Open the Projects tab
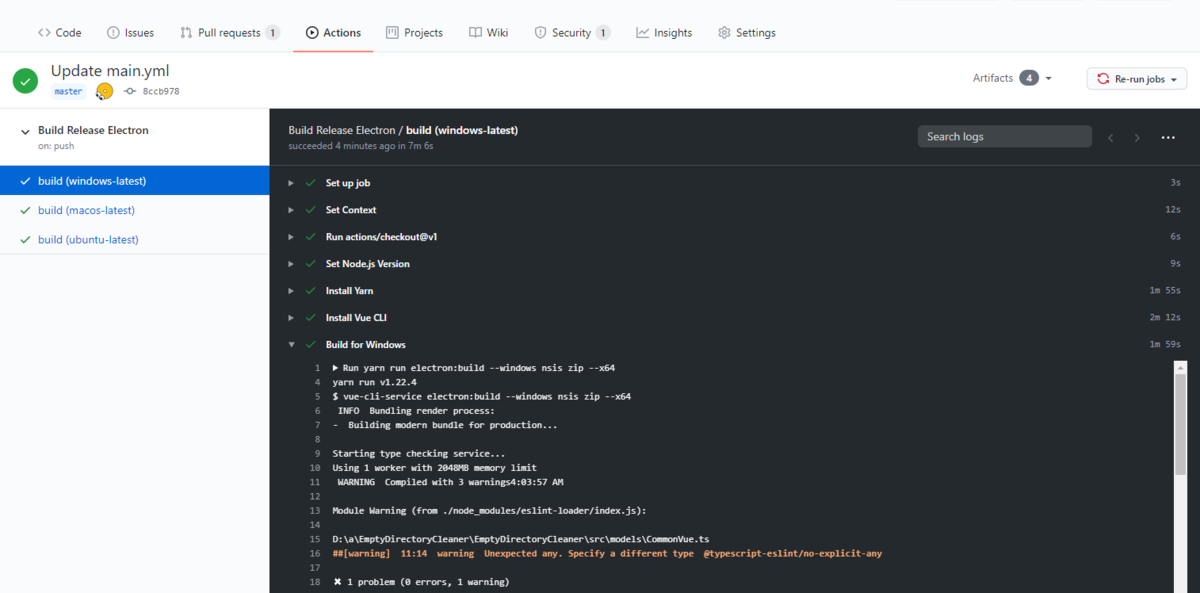The image size is (1200, 593). pos(414,33)
